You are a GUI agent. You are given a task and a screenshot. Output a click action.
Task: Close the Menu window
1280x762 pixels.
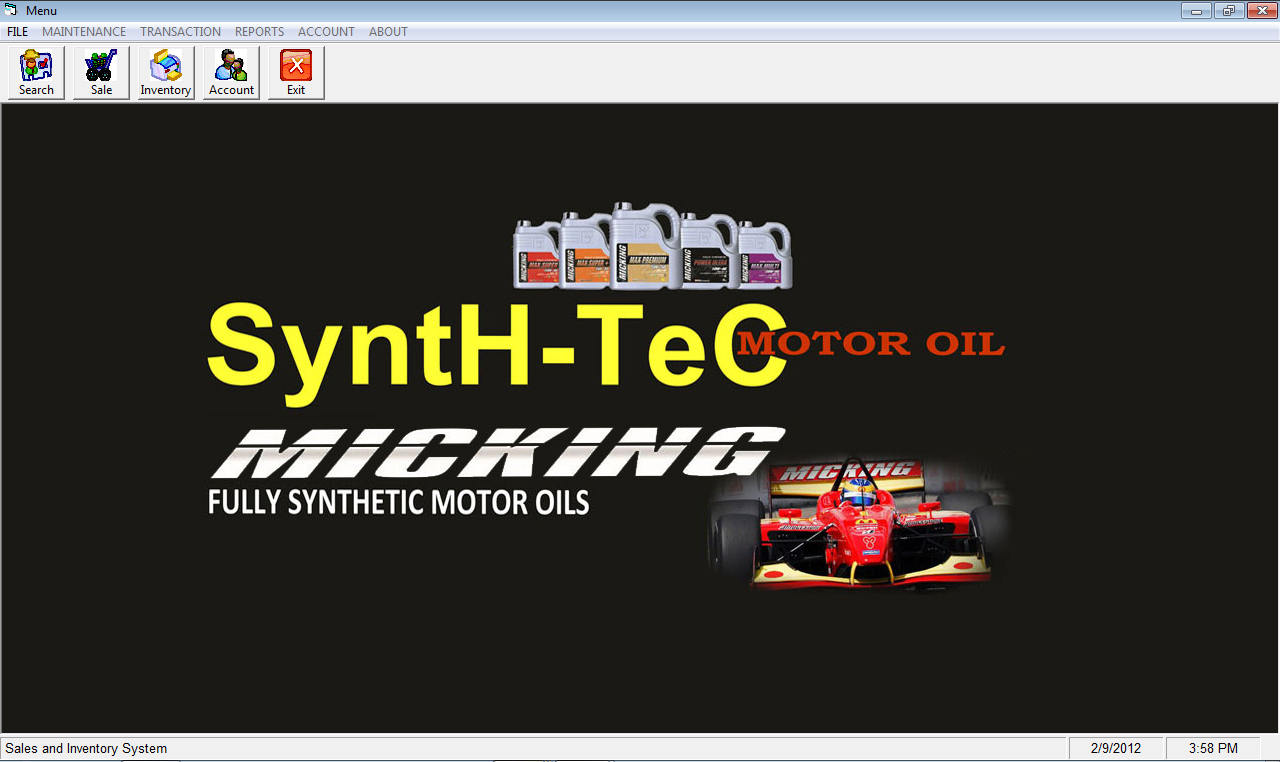point(1262,11)
